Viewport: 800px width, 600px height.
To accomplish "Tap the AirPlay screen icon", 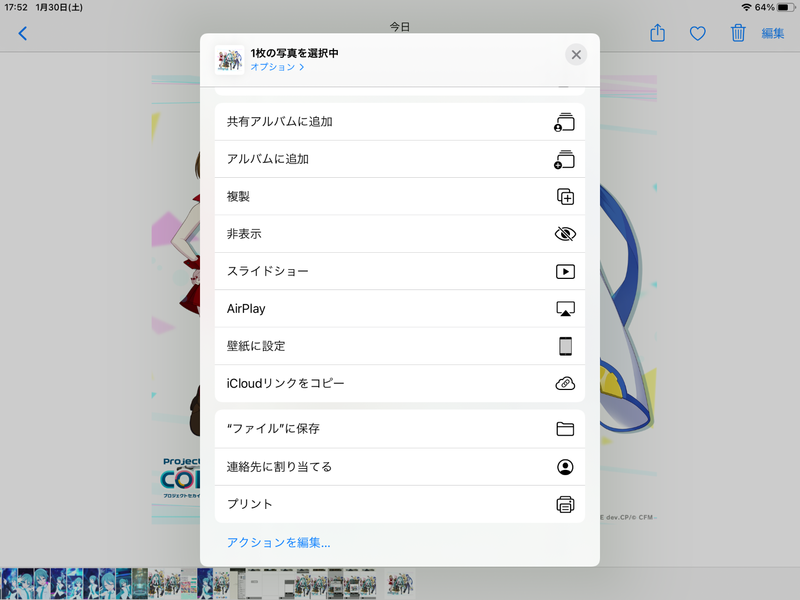I will pos(565,309).
